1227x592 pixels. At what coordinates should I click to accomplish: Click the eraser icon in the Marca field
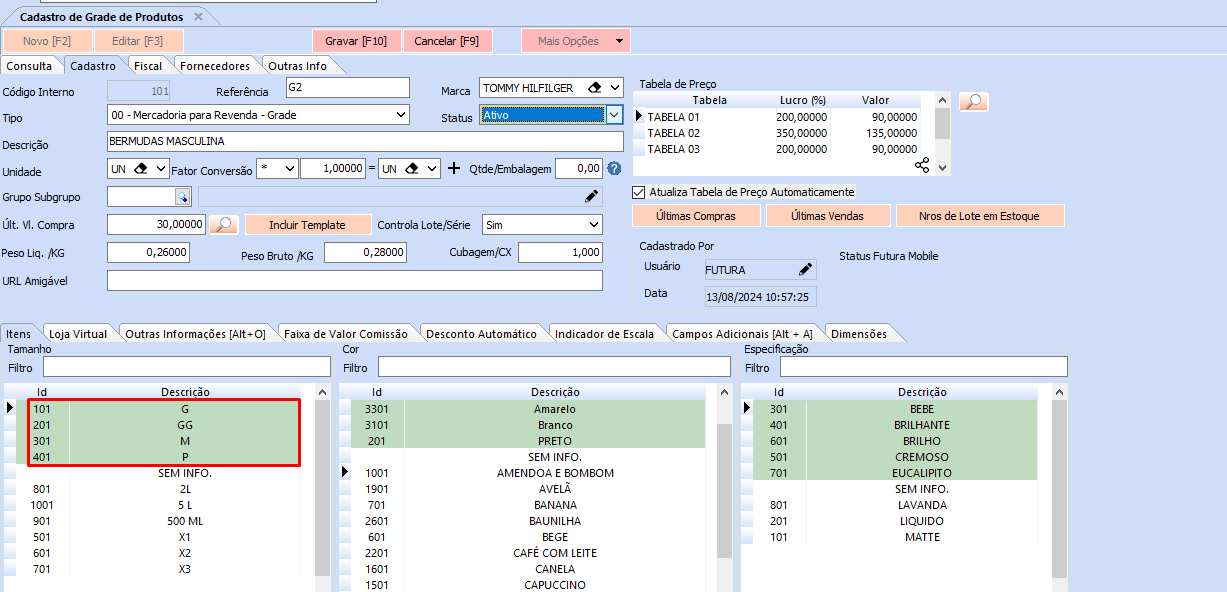click(595, 88)
